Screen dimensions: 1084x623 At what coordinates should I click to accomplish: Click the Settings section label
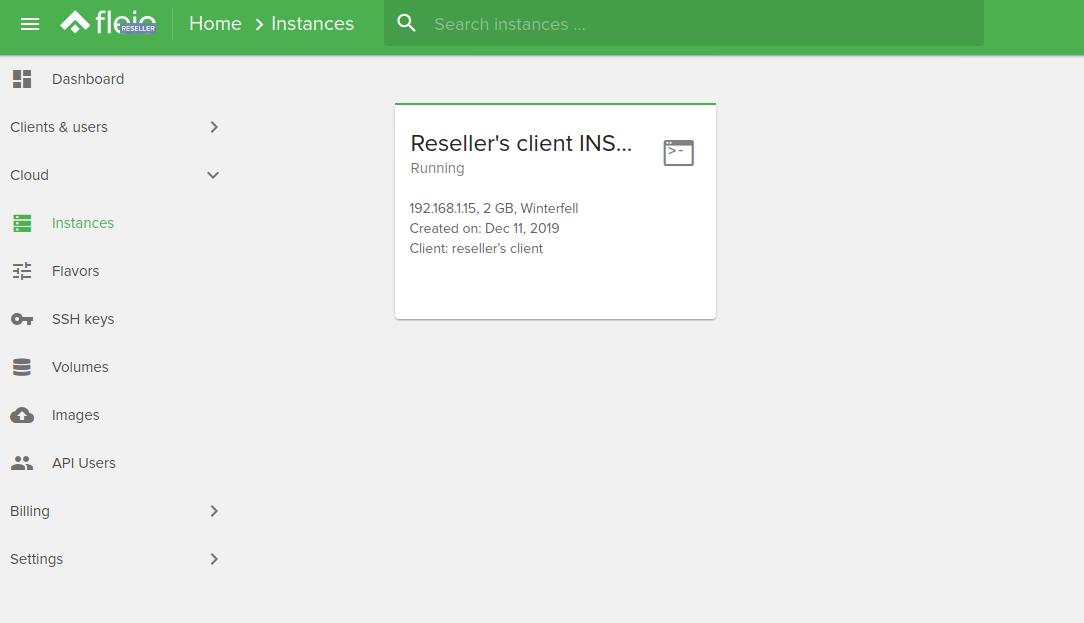coord(37,559)
